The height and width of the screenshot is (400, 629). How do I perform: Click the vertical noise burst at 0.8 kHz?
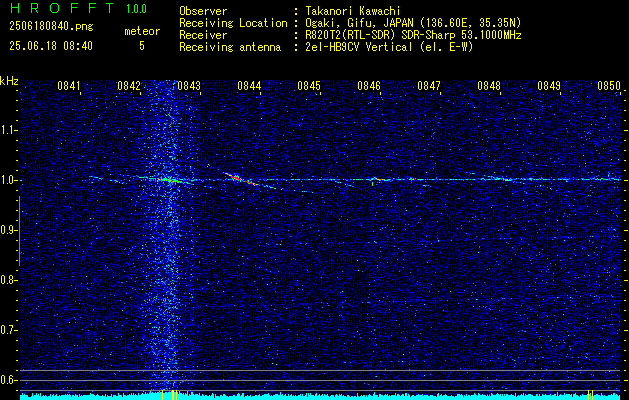(x=165, y=280)
